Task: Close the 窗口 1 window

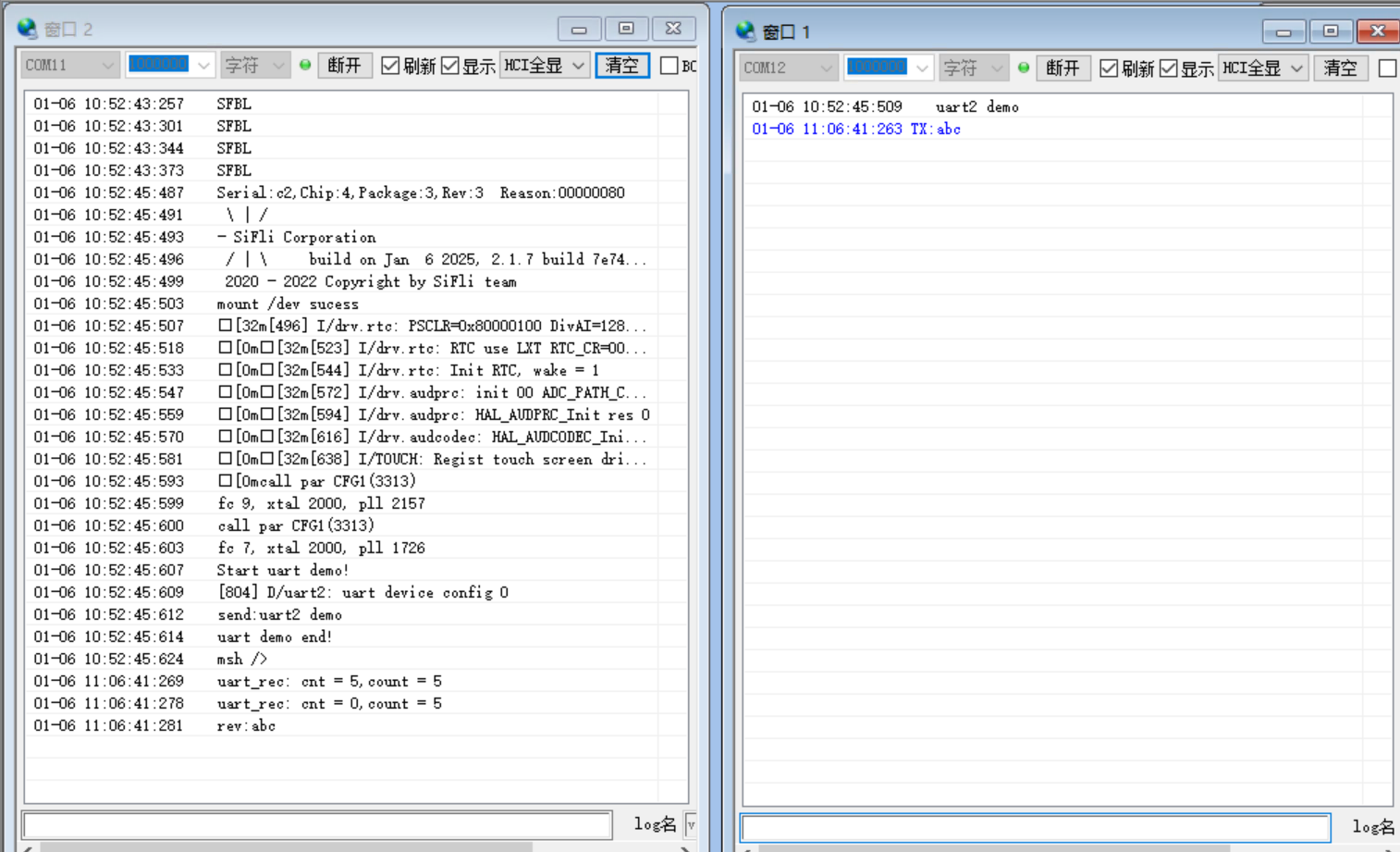Action: [1377, 31]
